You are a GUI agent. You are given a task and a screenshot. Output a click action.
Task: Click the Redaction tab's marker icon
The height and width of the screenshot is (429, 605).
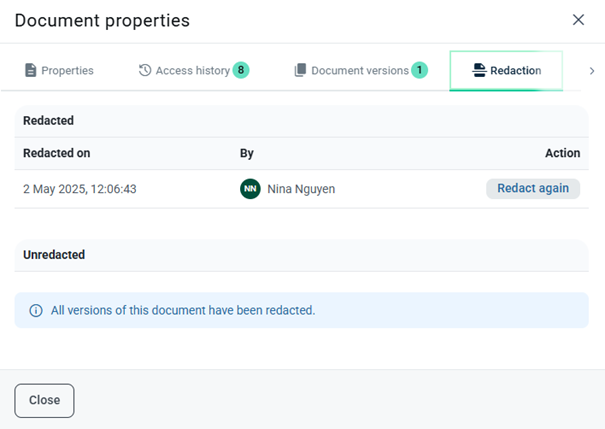coord(479,71)
